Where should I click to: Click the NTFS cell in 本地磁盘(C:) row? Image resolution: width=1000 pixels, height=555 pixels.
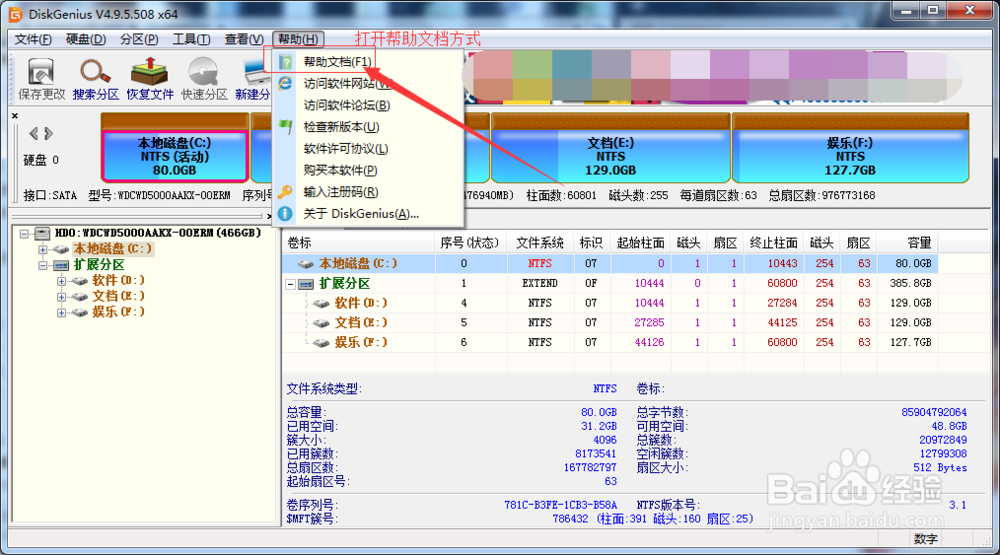coord(540,263)
